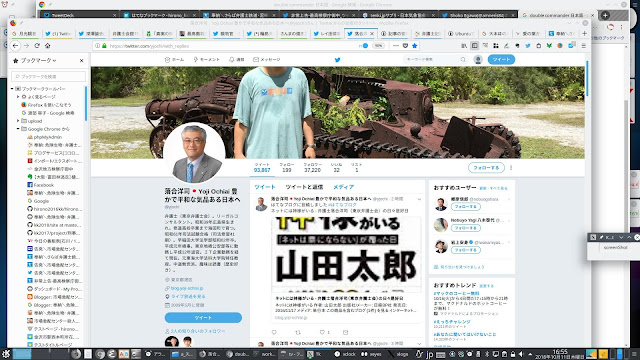This screenshot has height=360, width=640.
Task: Open the Google bookmark in sidebar
Action: (38, 201)
